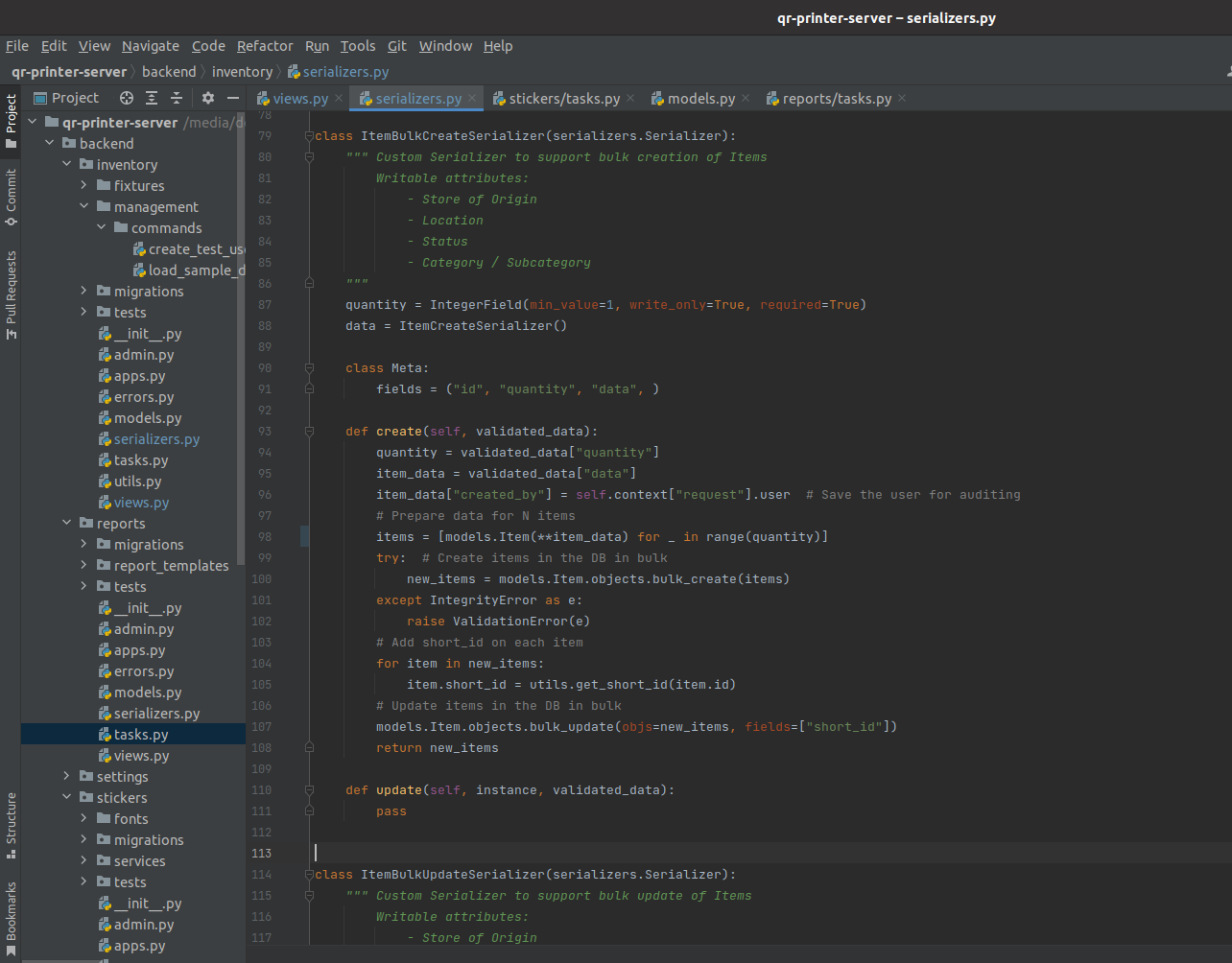Viewport: 1232px width, 963px height.
Task: Open the Pull Requests tool window
Action: (x=11, y=295)
